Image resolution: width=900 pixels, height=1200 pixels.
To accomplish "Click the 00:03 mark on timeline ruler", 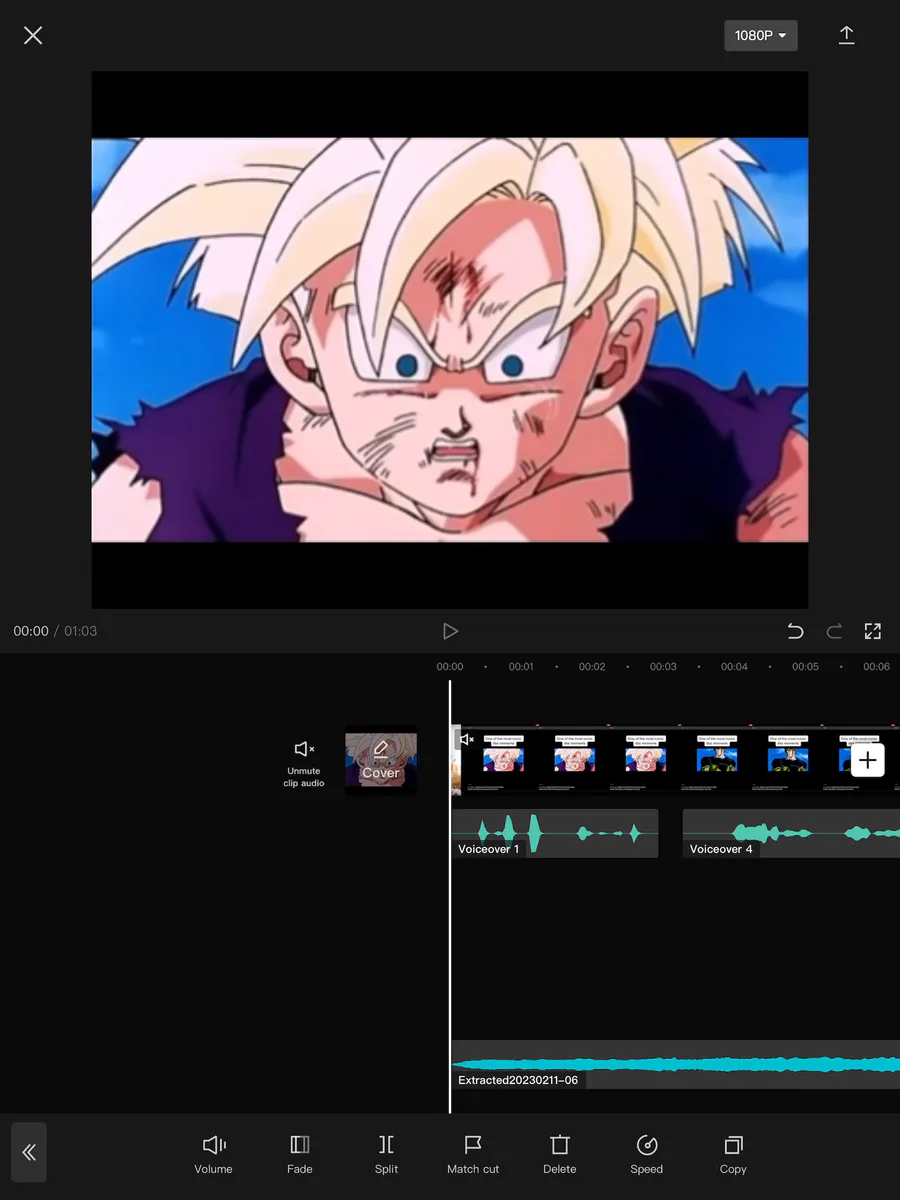I will tap(663, 667).
